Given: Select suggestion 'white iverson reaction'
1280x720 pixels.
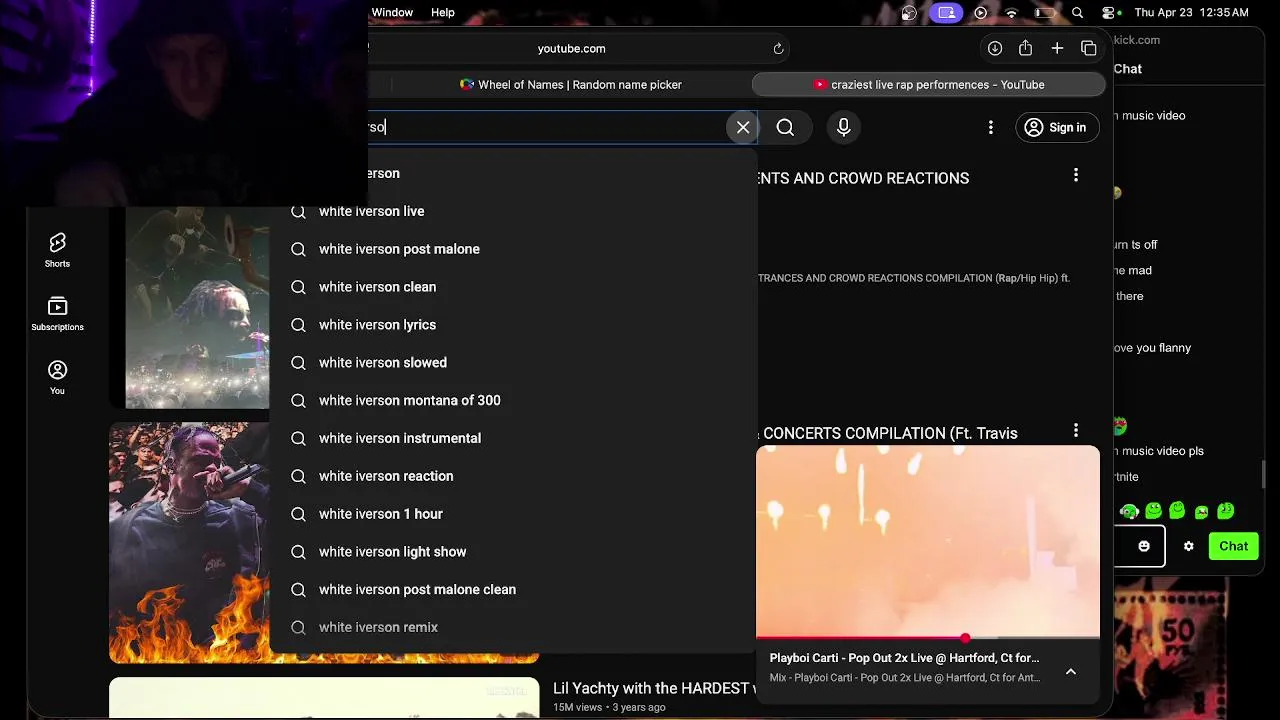Looking at the screenshot, I should pyautogui.click(x=512, y=476).
